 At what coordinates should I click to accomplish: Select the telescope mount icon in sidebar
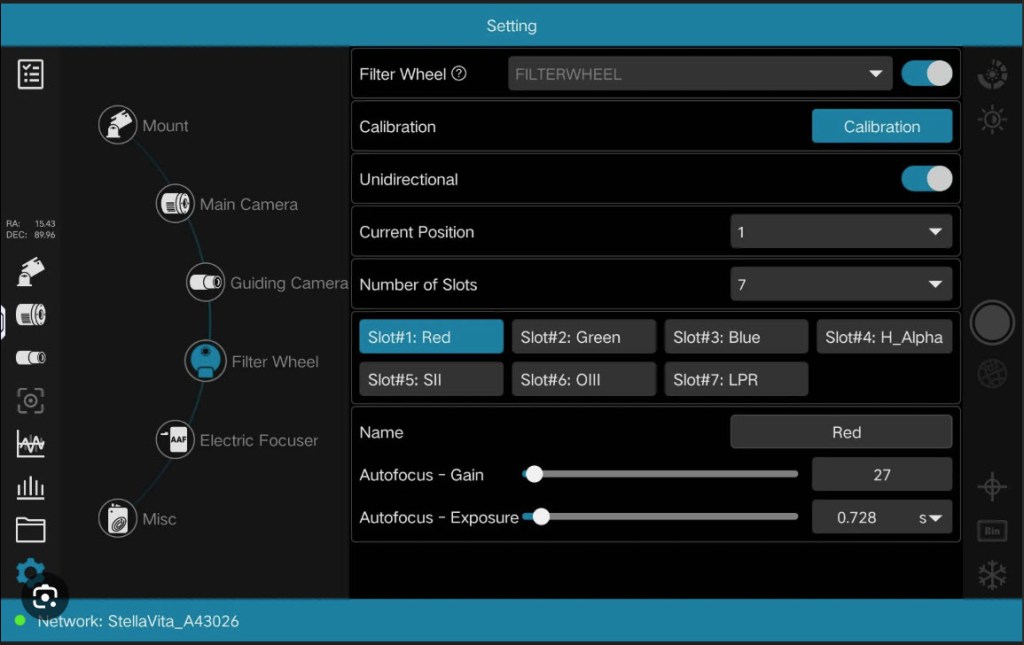point(31,272)
